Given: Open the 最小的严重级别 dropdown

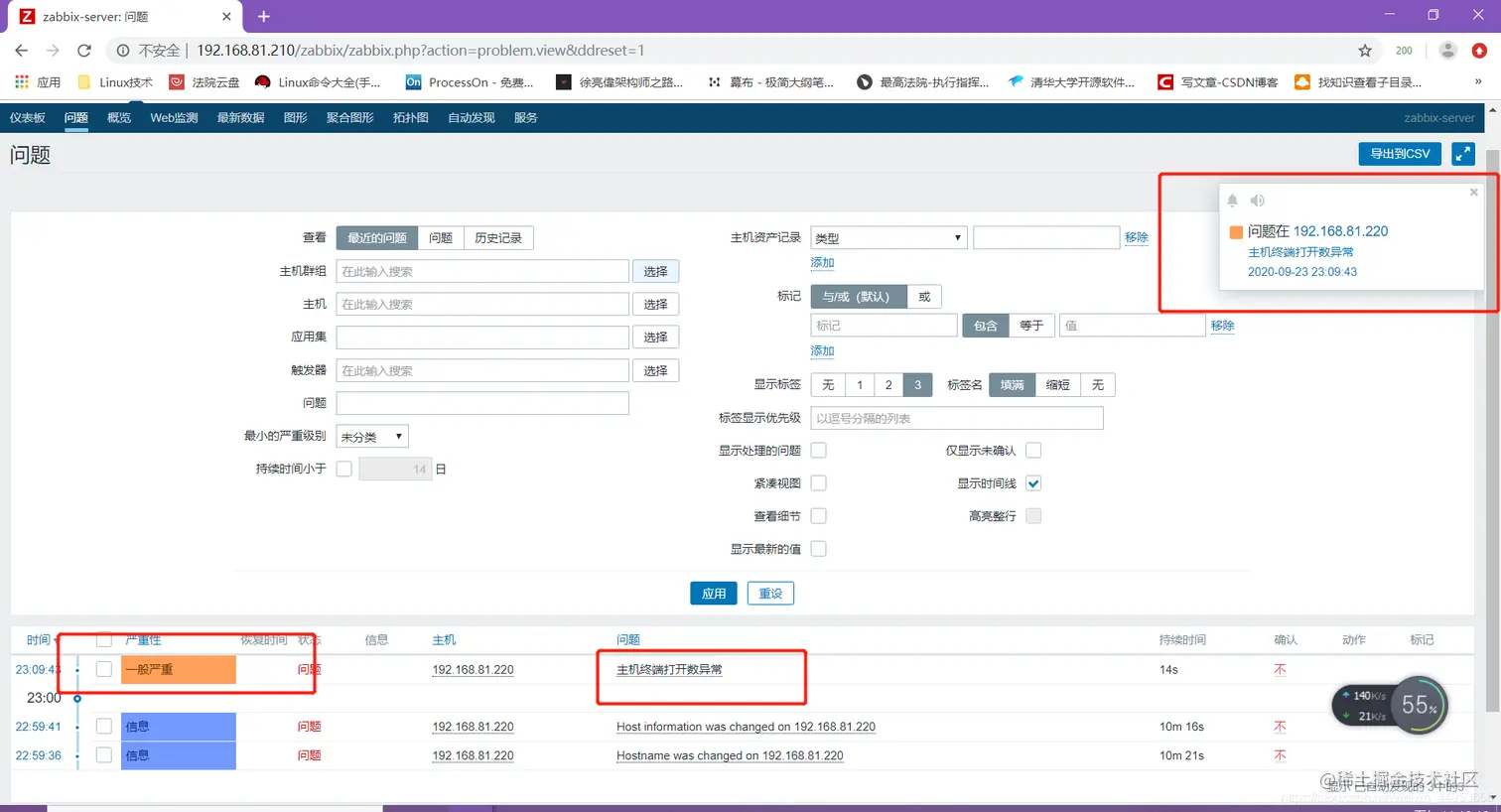Looking at the screenshot, I should 372,437.
